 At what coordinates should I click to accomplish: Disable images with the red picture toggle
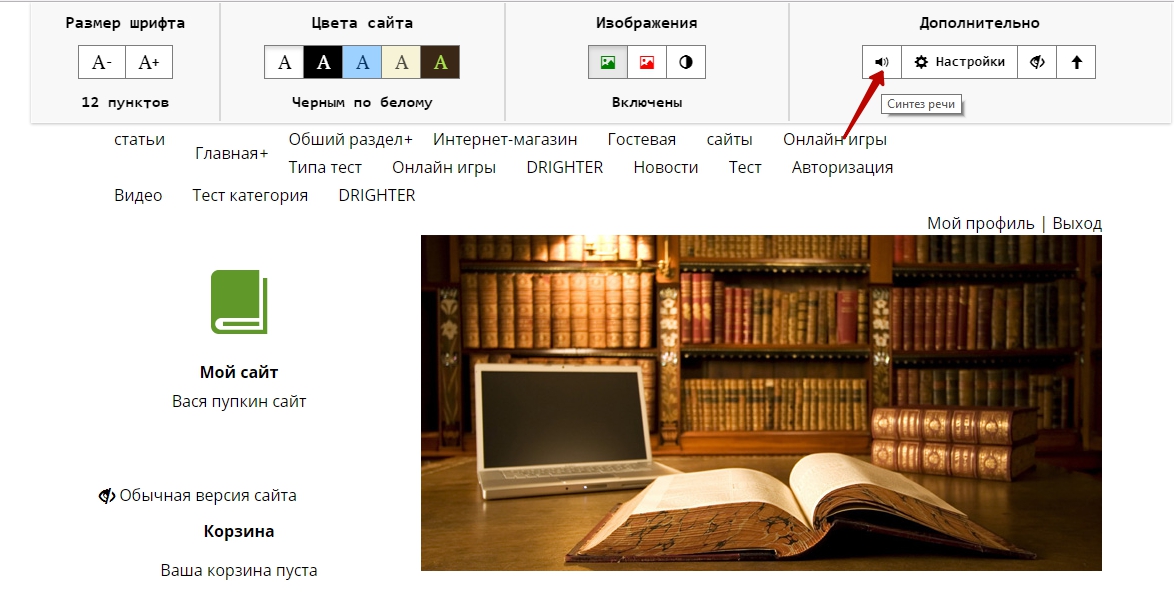coord(647,62)
